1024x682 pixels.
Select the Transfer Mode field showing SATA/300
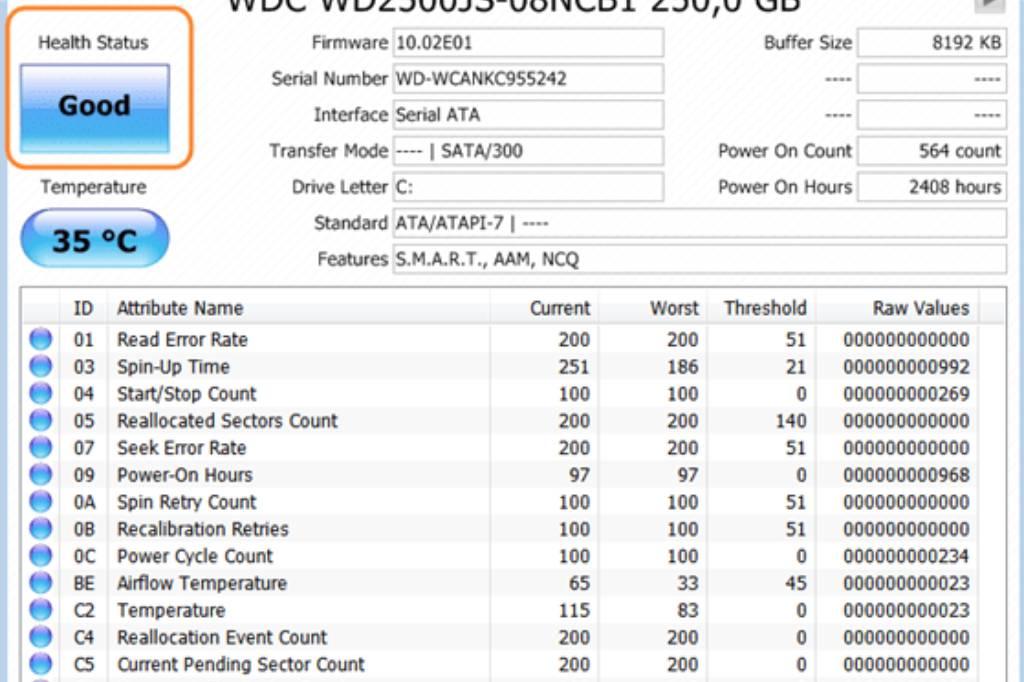point(527,151)
